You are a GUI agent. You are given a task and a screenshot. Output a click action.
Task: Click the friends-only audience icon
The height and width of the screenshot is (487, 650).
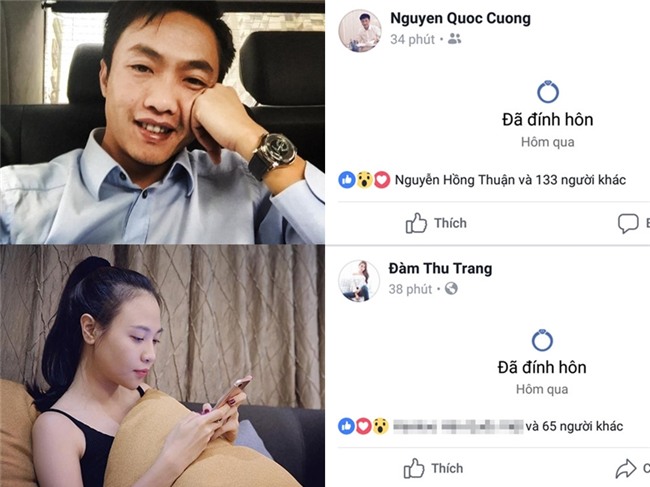pyautogui.click(x=454, y=39)
